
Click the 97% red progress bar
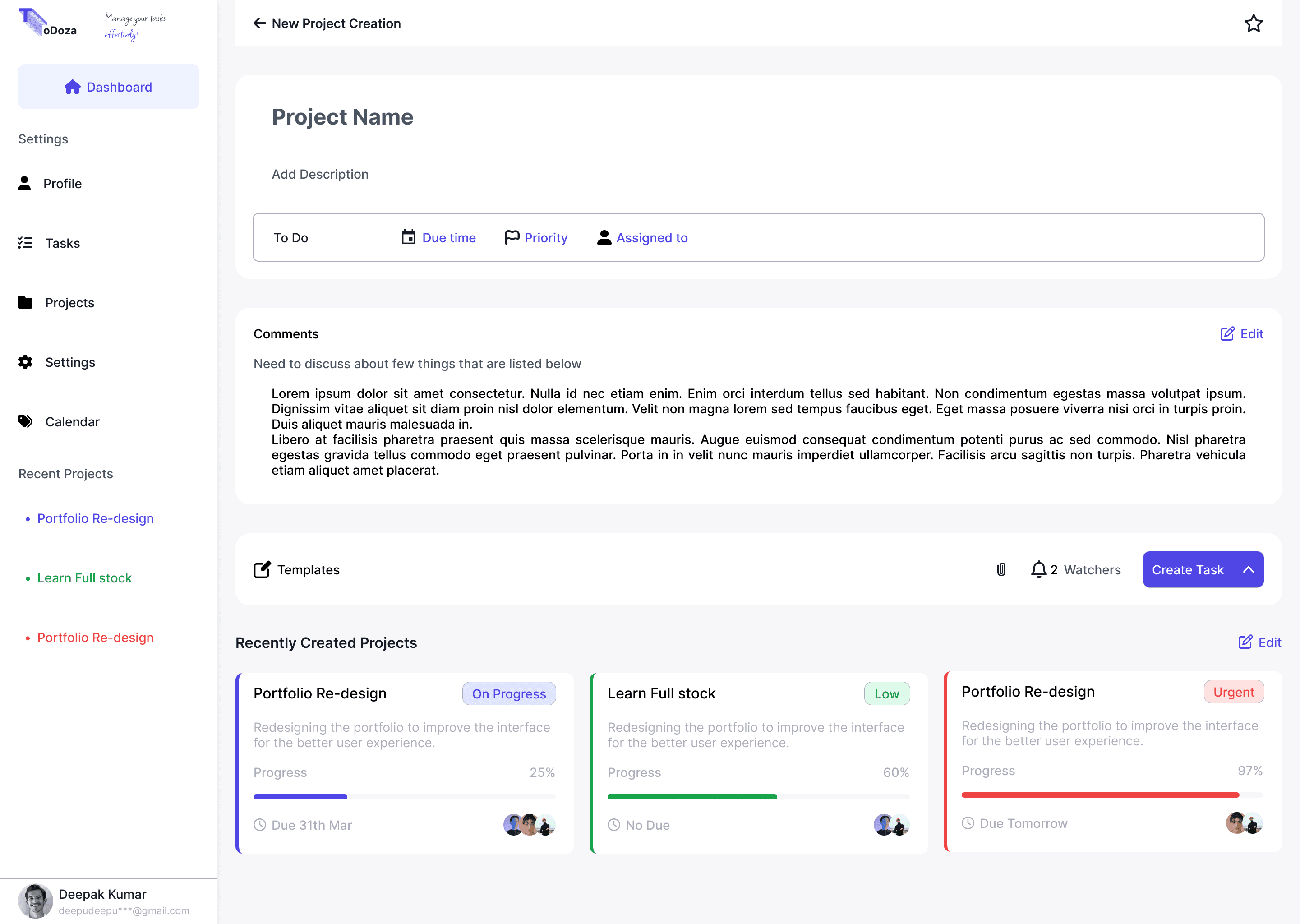pyautogui.click(x=1112, y=795)
